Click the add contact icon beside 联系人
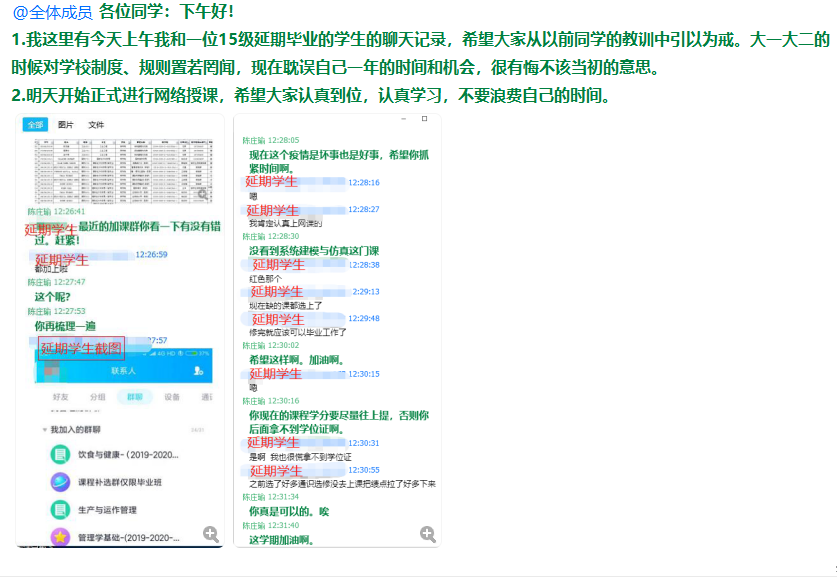The image size is (837, 577). (198, 371)
